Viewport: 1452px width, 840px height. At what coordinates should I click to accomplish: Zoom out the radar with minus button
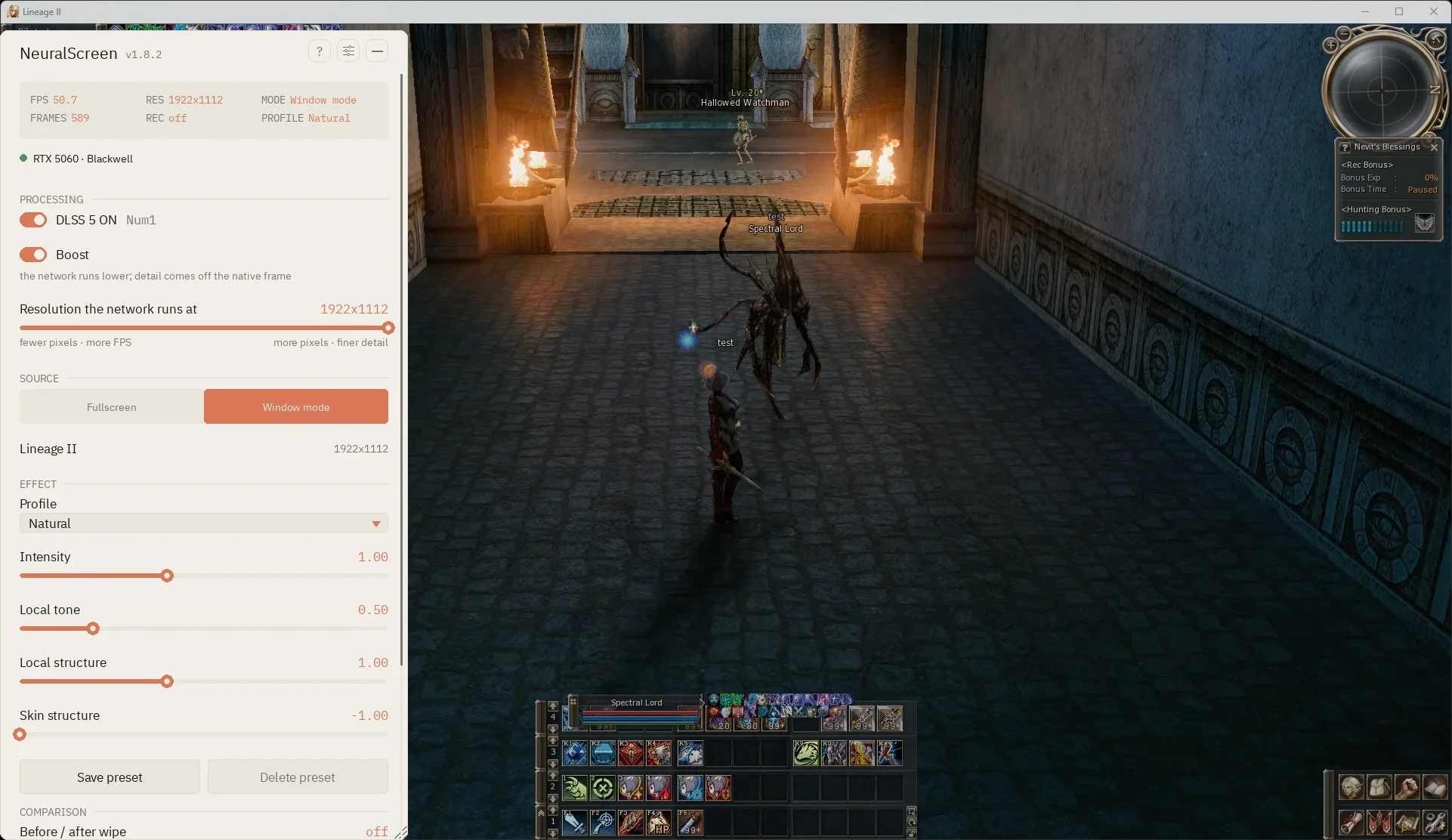[x=1344, y=34]
